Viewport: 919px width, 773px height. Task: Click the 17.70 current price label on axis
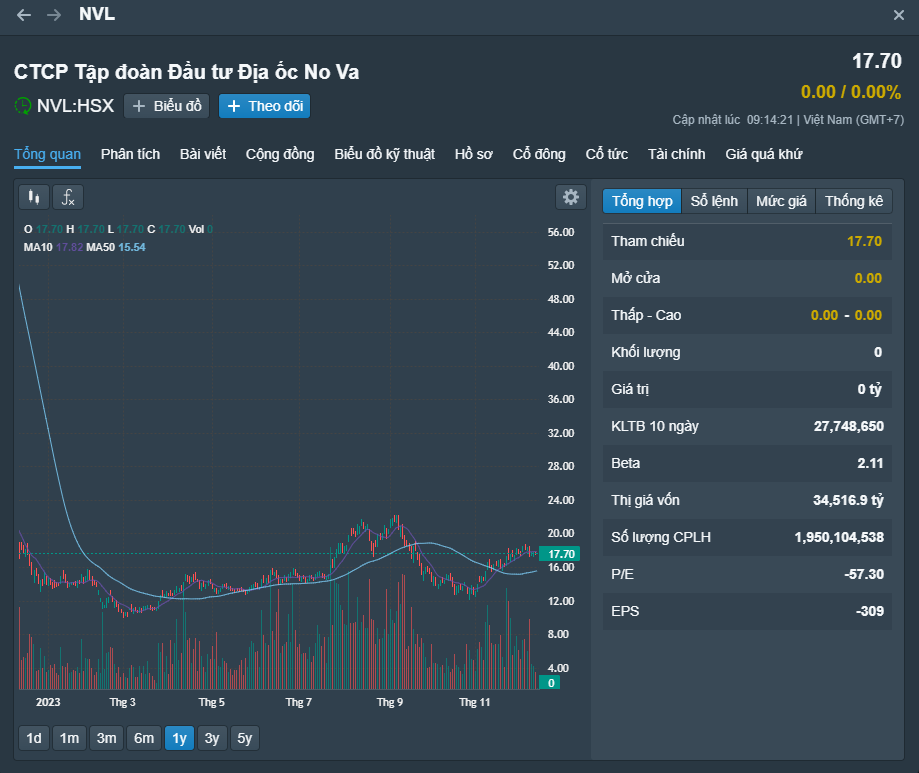point(560,554)
